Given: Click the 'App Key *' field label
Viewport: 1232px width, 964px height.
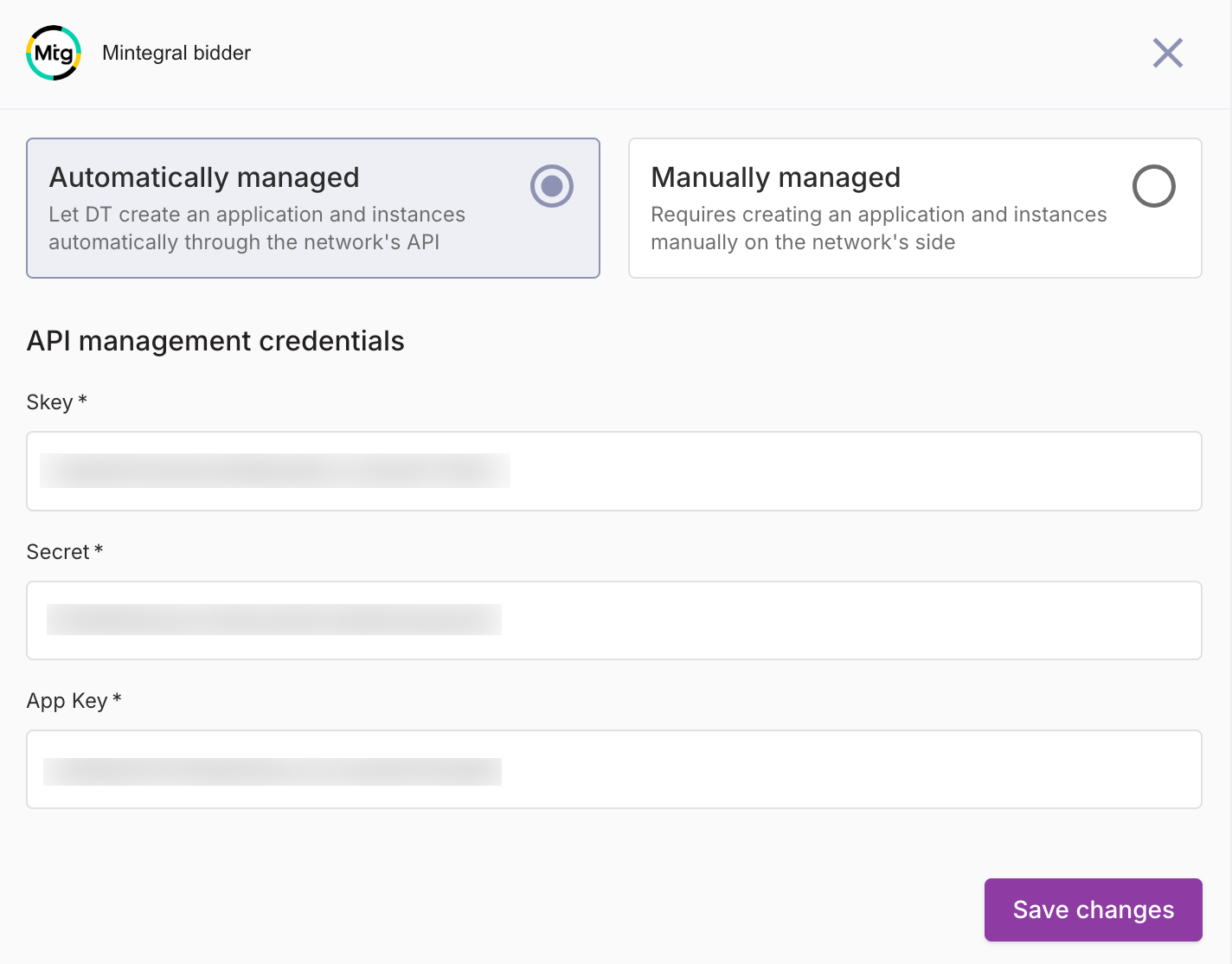Looking at the screenshot, I should [x=74, y=701].
